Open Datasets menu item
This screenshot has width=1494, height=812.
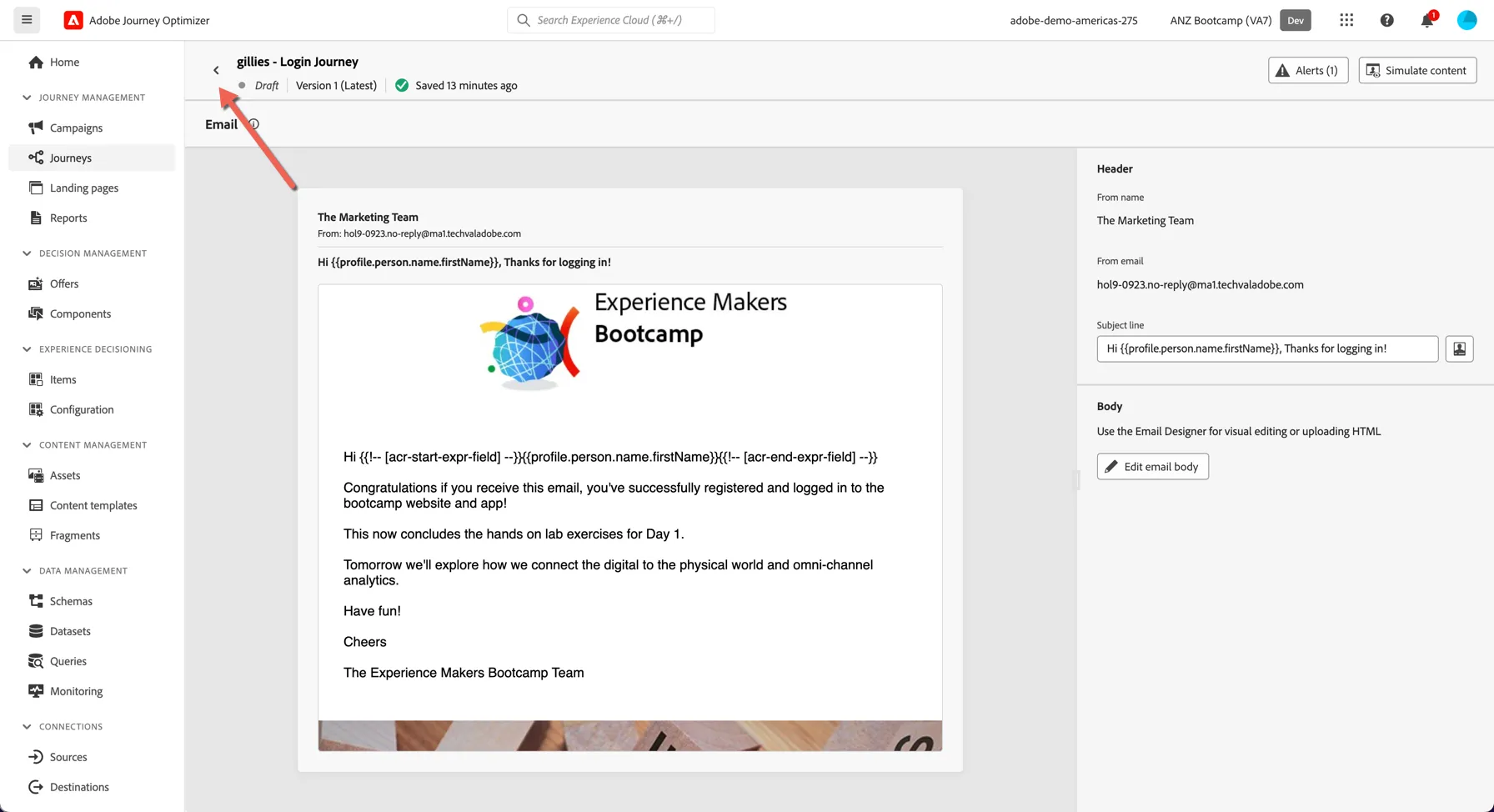point(92,631)
